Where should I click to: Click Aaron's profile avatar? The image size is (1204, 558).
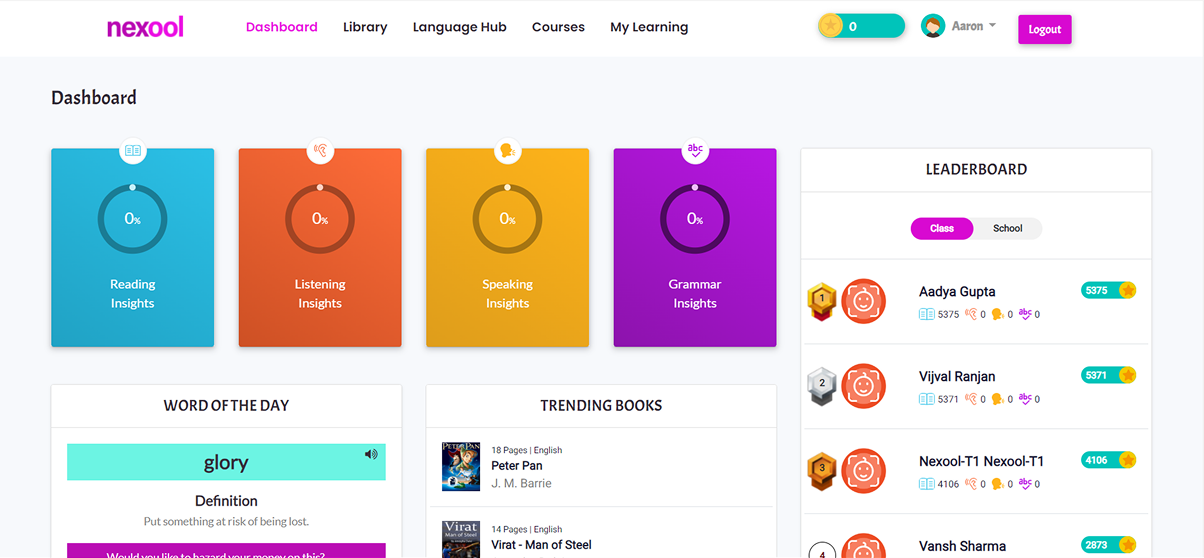[x=933, y=27]
